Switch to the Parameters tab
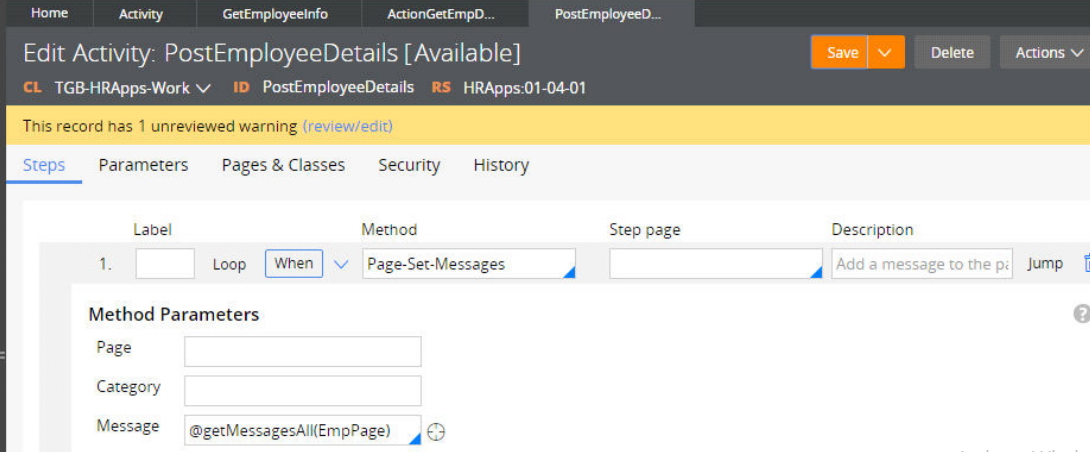The width and height of the screenshot is (1090, 452). 143,165
